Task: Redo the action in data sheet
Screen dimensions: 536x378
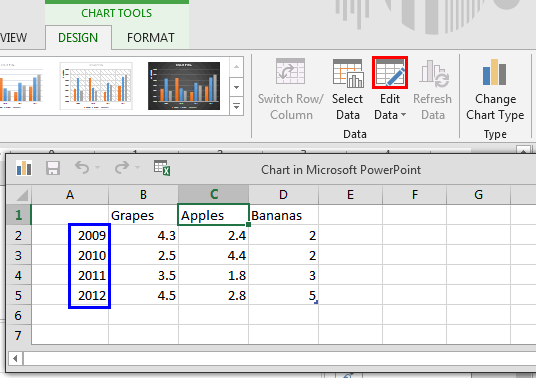Action: [122, 167]
